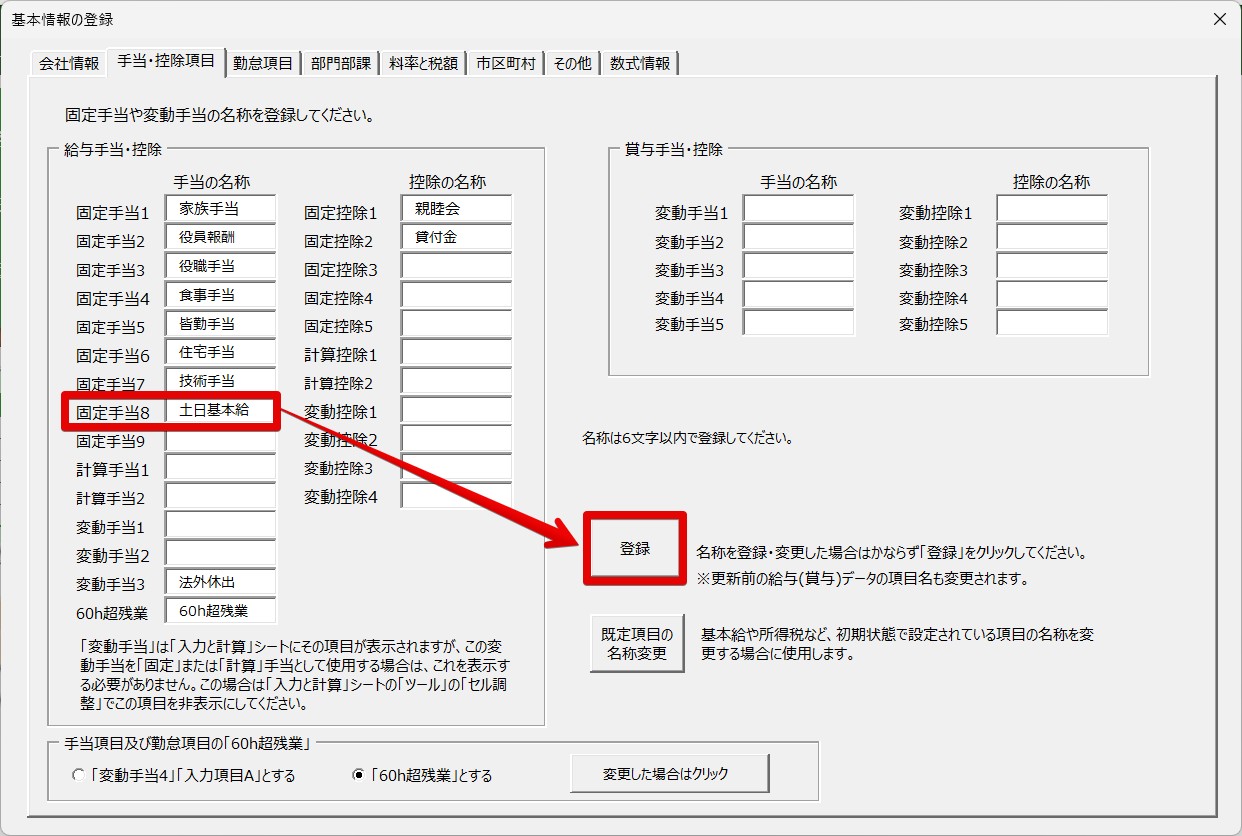Screen dimensions: 1242x836
Task: Click the 固定手当2 field containing 役員報酬
Action: tap(221, 238)
